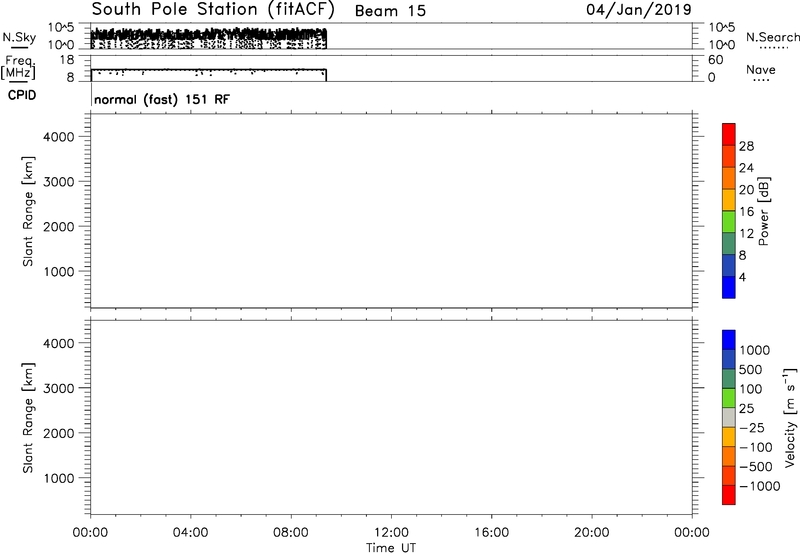The height and width of the screenshot is (554, 800).
Task: Click the 'Time UT' axis title
Action: click(x=391, y=548)
